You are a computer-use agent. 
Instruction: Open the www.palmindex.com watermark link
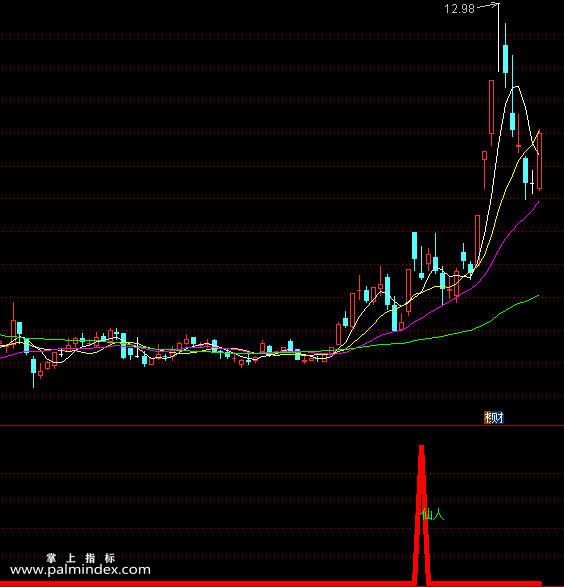(x=80, y=570)
